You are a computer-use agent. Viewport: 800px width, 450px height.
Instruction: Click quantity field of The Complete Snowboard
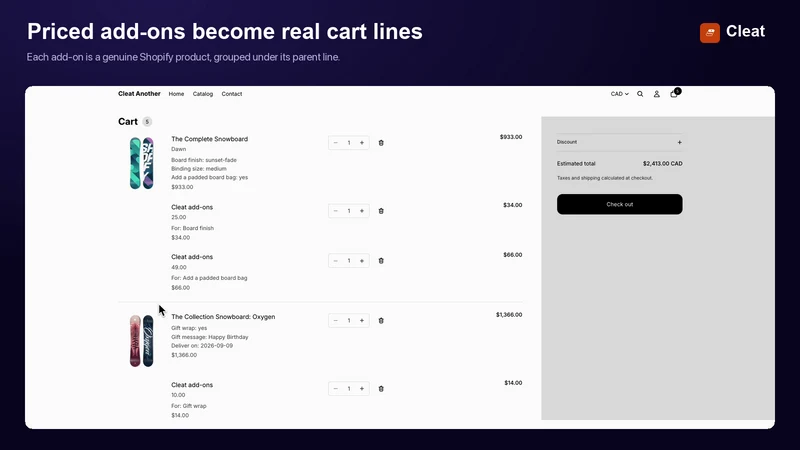coord(349,143)
